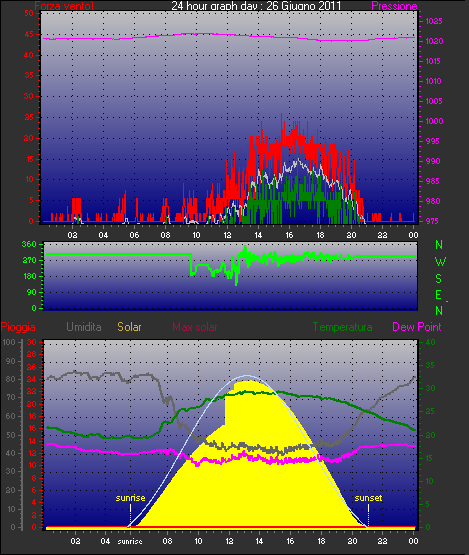Click the 'Pressione' pressure legend label

tap(394, 6)
